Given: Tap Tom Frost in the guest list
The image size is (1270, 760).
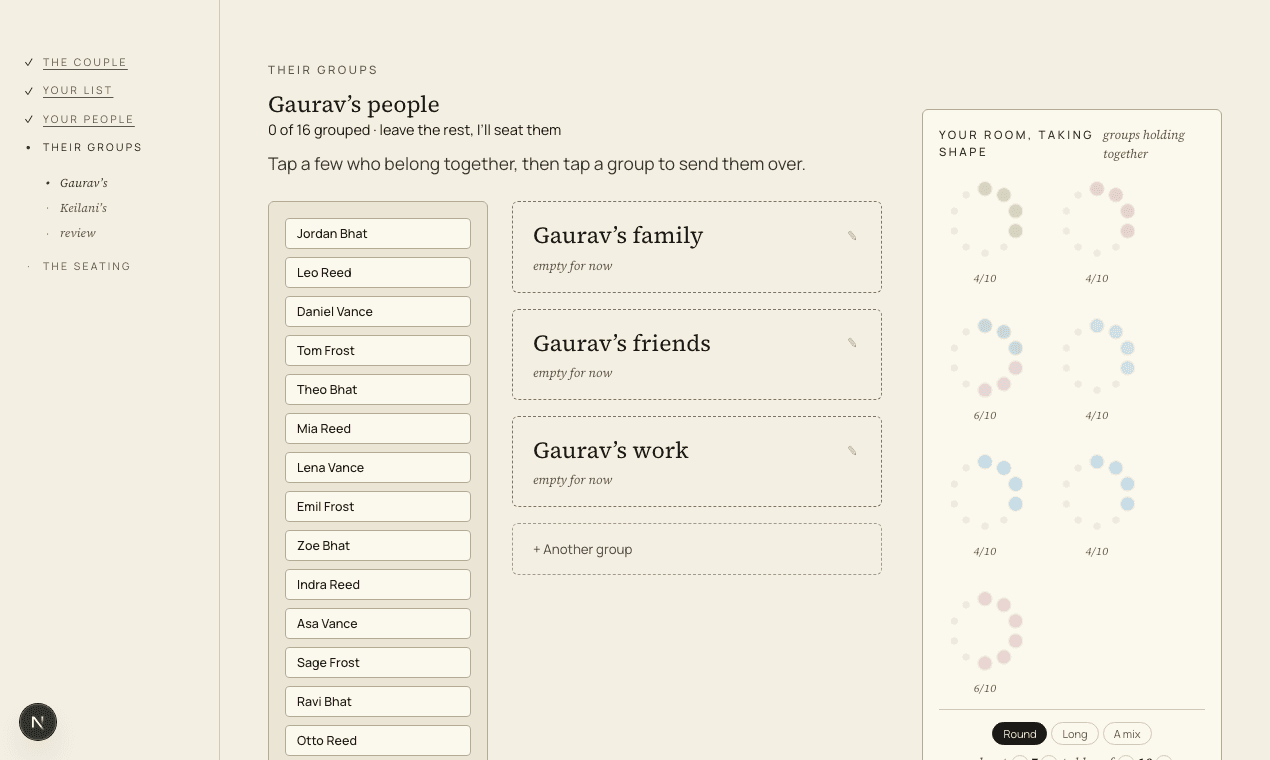Looking at the screenshot, I should 378,351.
